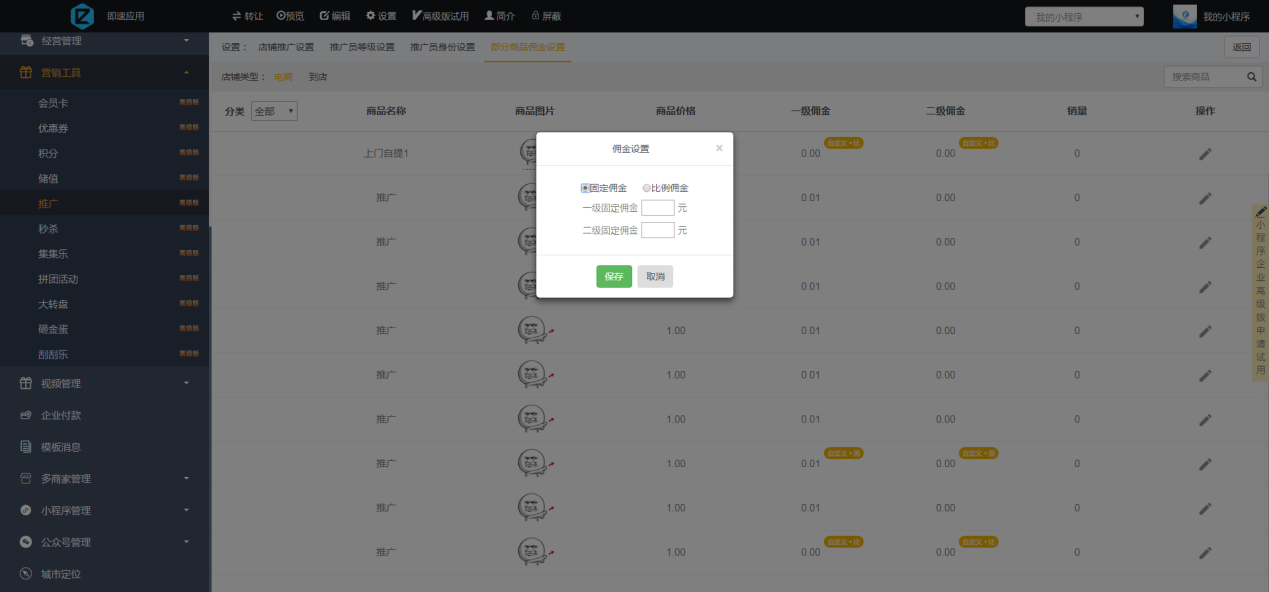1269x592 pixels.
Task: Open 模板消息 in sidebar
Action: (x=60, y=447)
